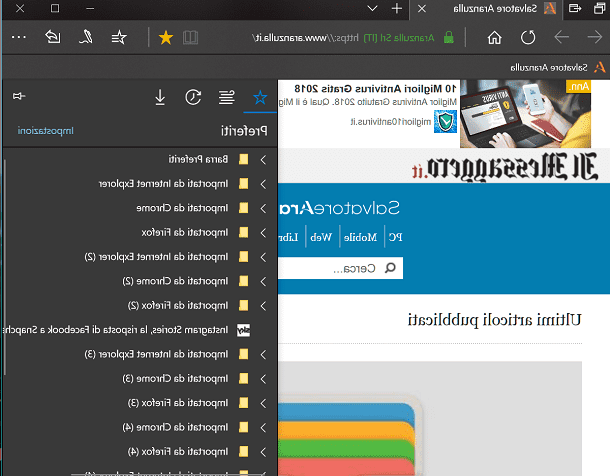Screen dimensions: 610x476
Task: Click the yellow Ann. ad badge
Action: click(578, 86)
